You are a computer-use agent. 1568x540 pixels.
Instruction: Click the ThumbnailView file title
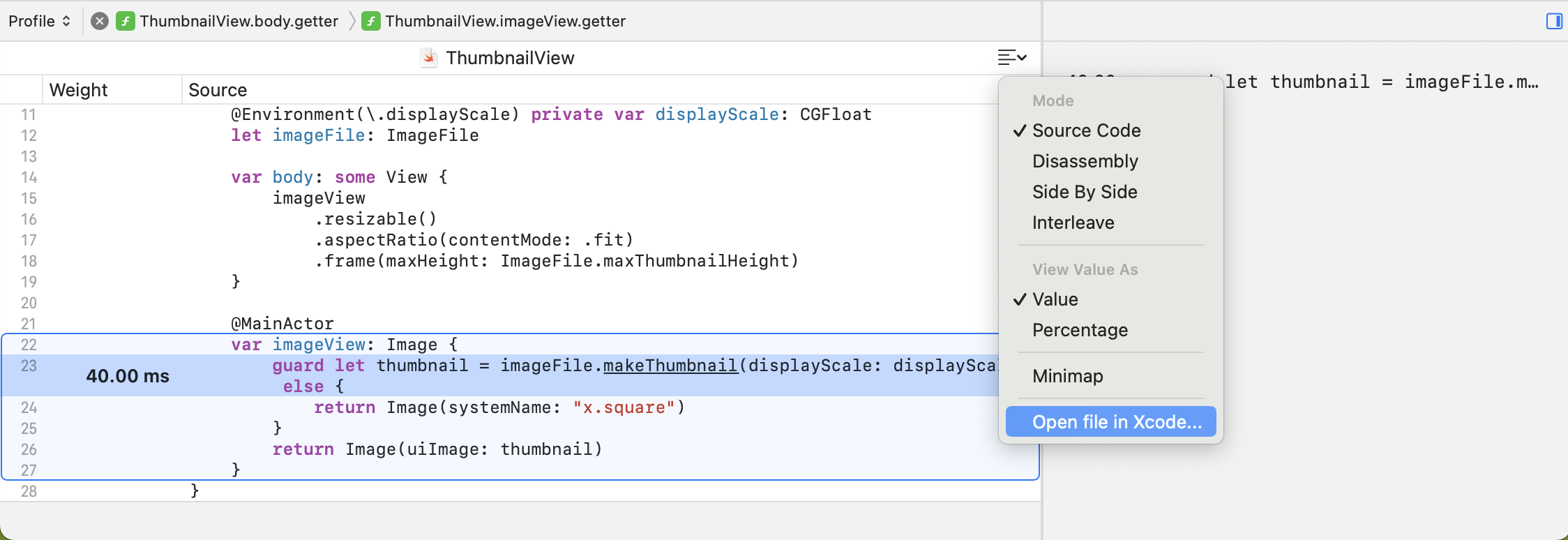coord(510,58)
